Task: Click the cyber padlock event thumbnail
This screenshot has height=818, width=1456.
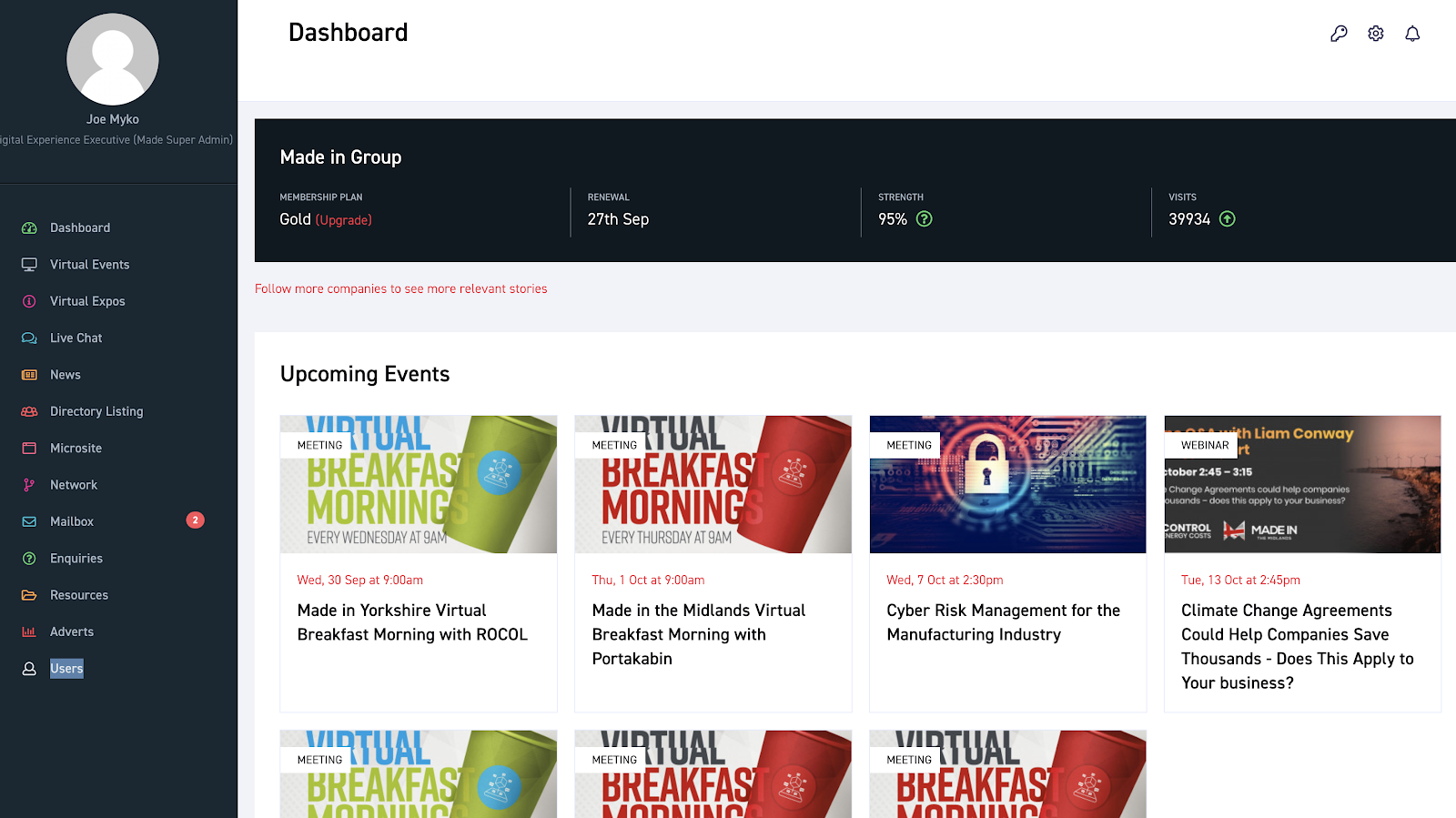Action: click(1008, 484)
